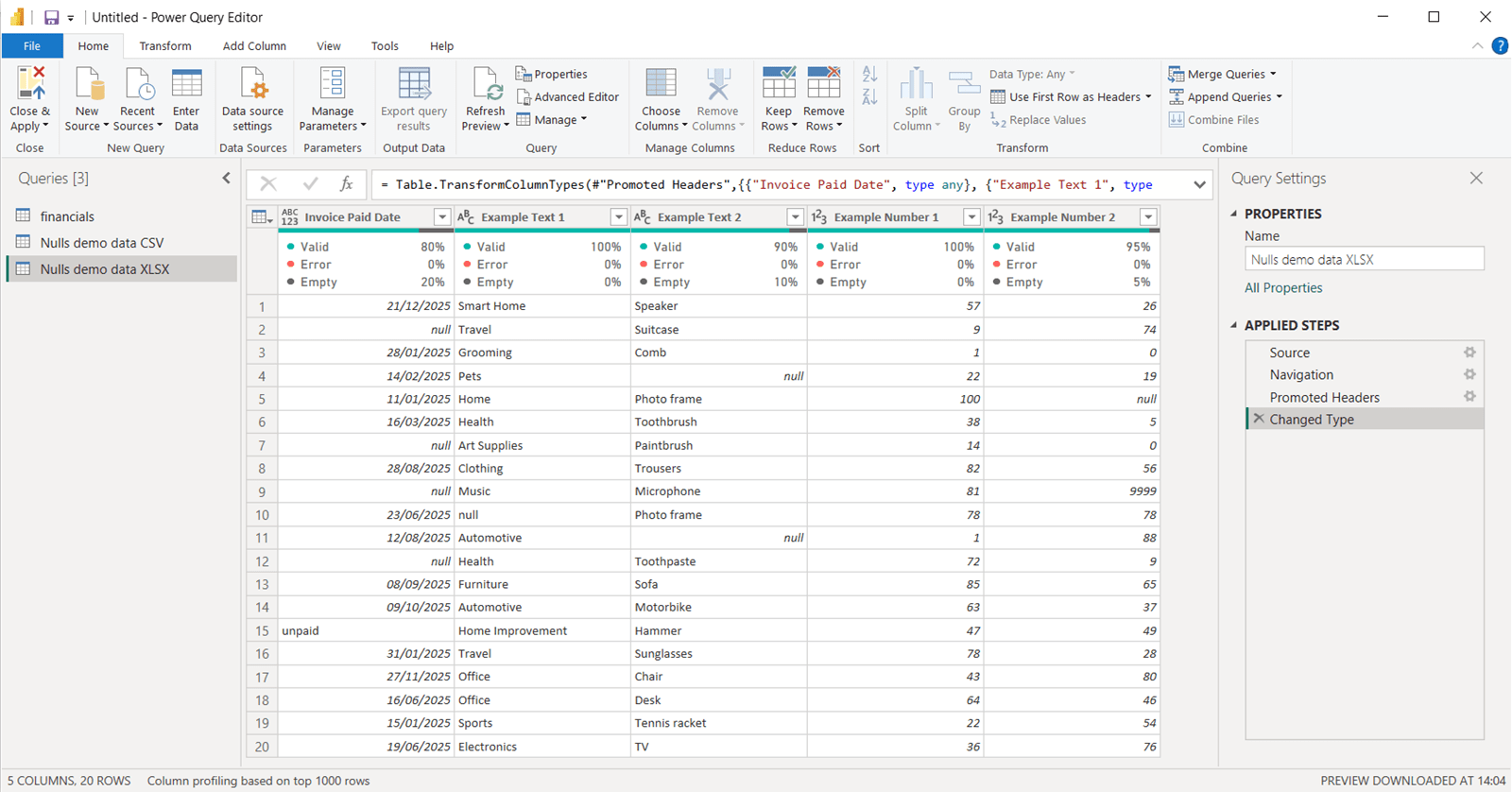Switch to the Transform tab

[165, 45]
